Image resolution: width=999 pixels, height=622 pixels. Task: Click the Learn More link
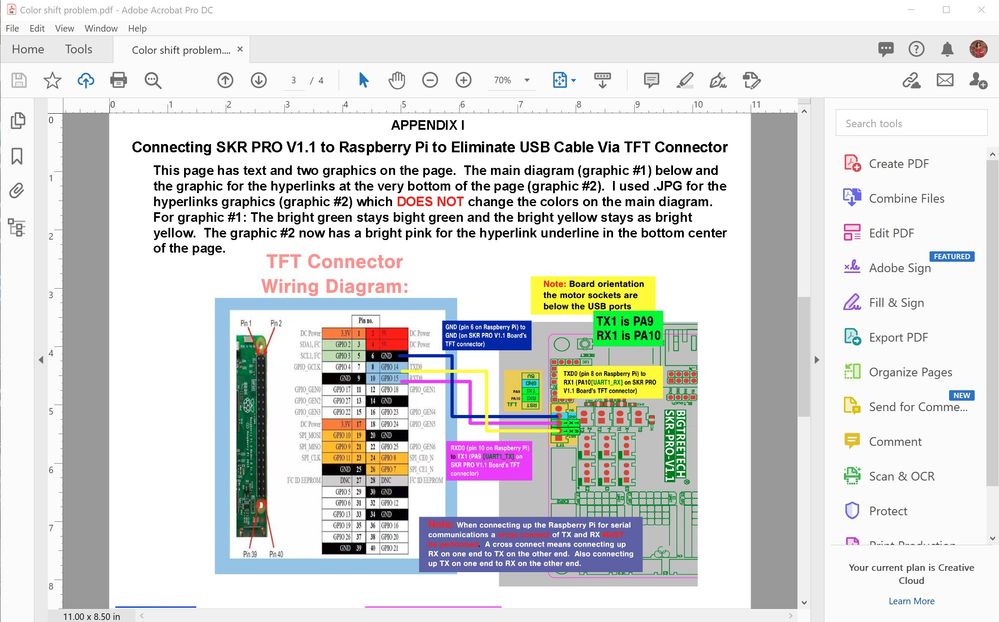911,601
